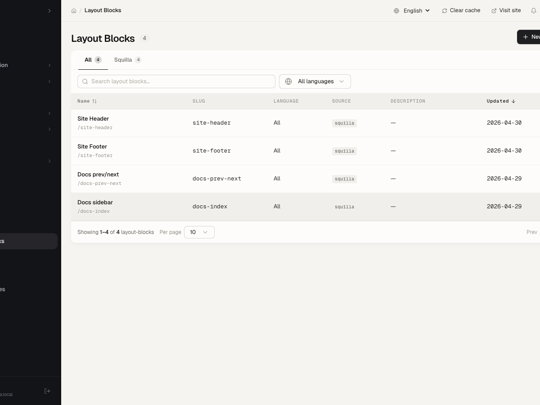Screen dimensions: 540x405
Task: Click the site-header slug cell
Action: tap(211, 123)
